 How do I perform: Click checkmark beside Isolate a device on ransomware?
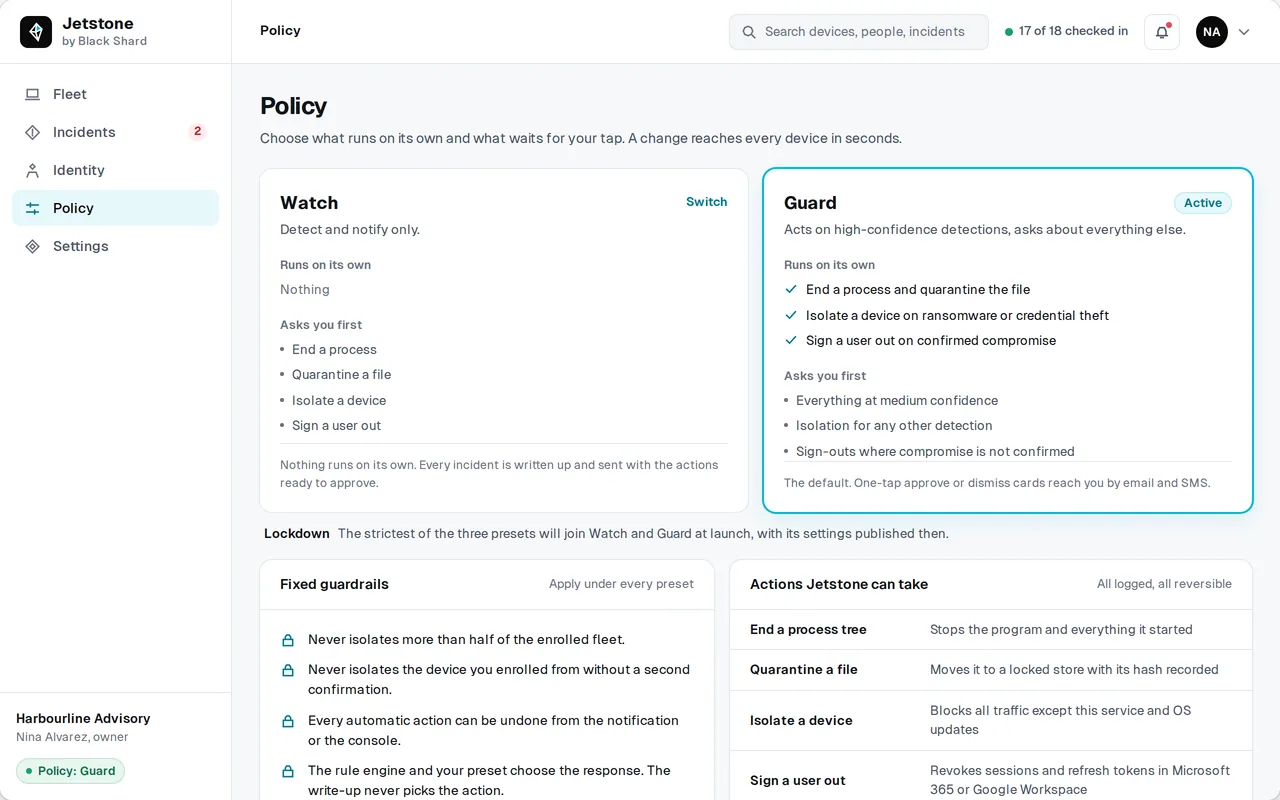[791, 315]
